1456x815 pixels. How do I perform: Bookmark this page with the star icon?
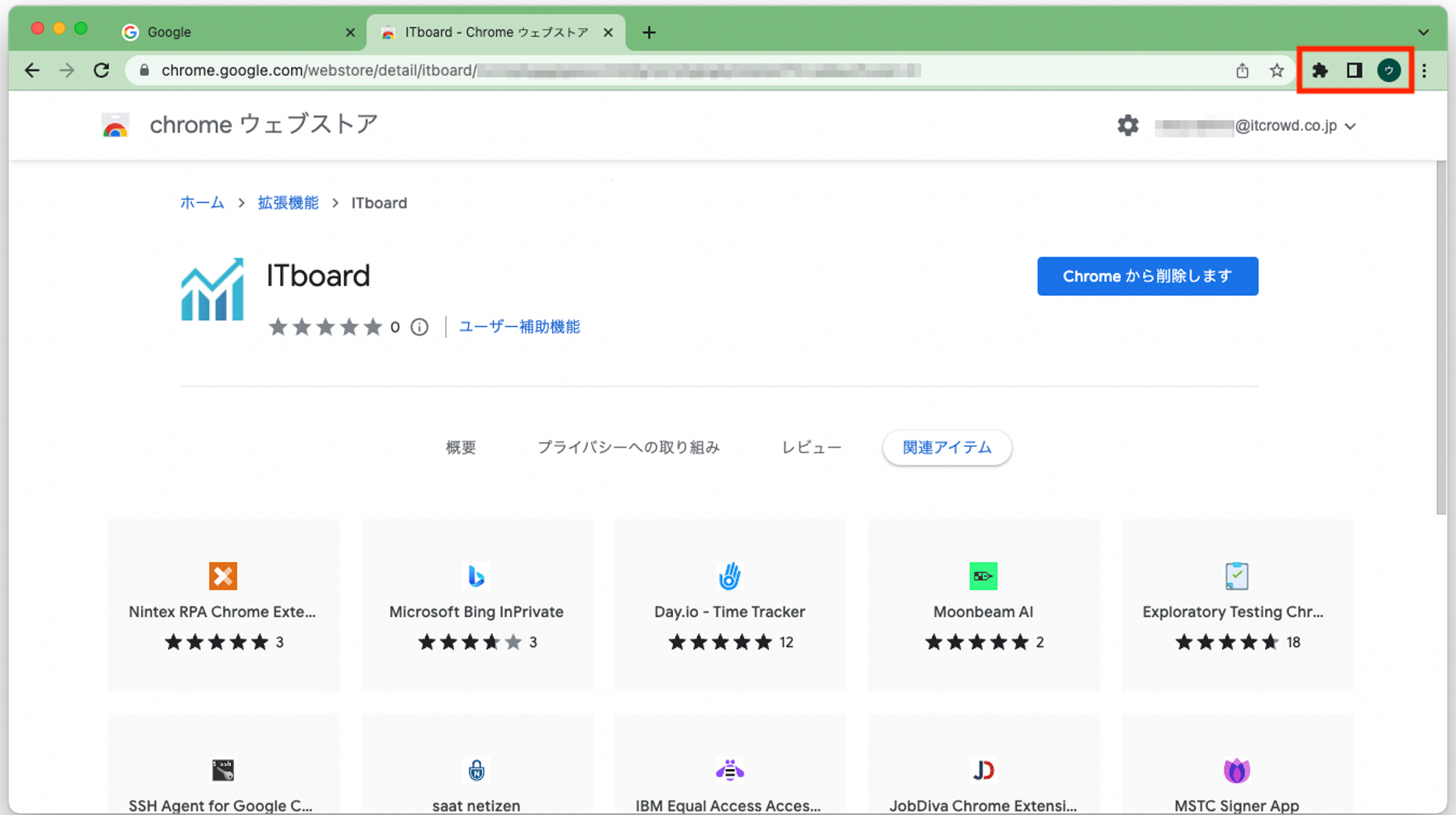[x=1277, y=71]
